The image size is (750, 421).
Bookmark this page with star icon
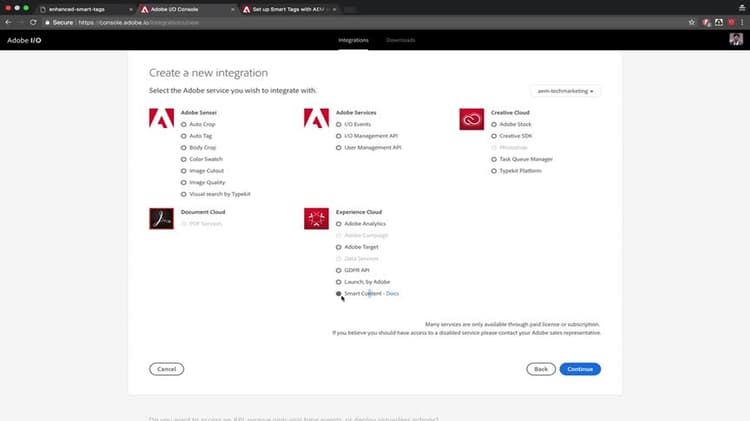(x=692, y=22)
